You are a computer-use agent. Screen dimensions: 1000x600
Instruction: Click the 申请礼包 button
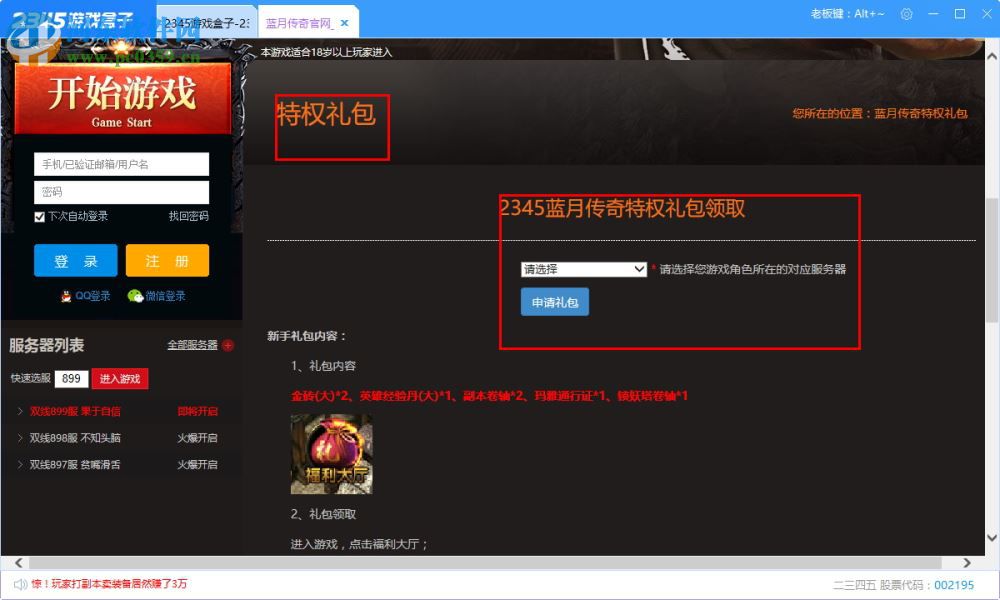pyautogui.click(x=553, y=302)
